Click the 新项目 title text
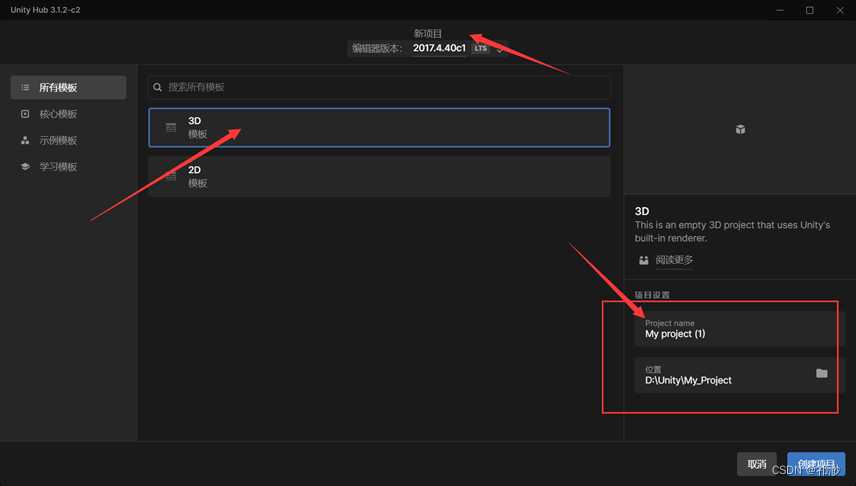This screenshot has width=856, height=486. pos(427,34)
